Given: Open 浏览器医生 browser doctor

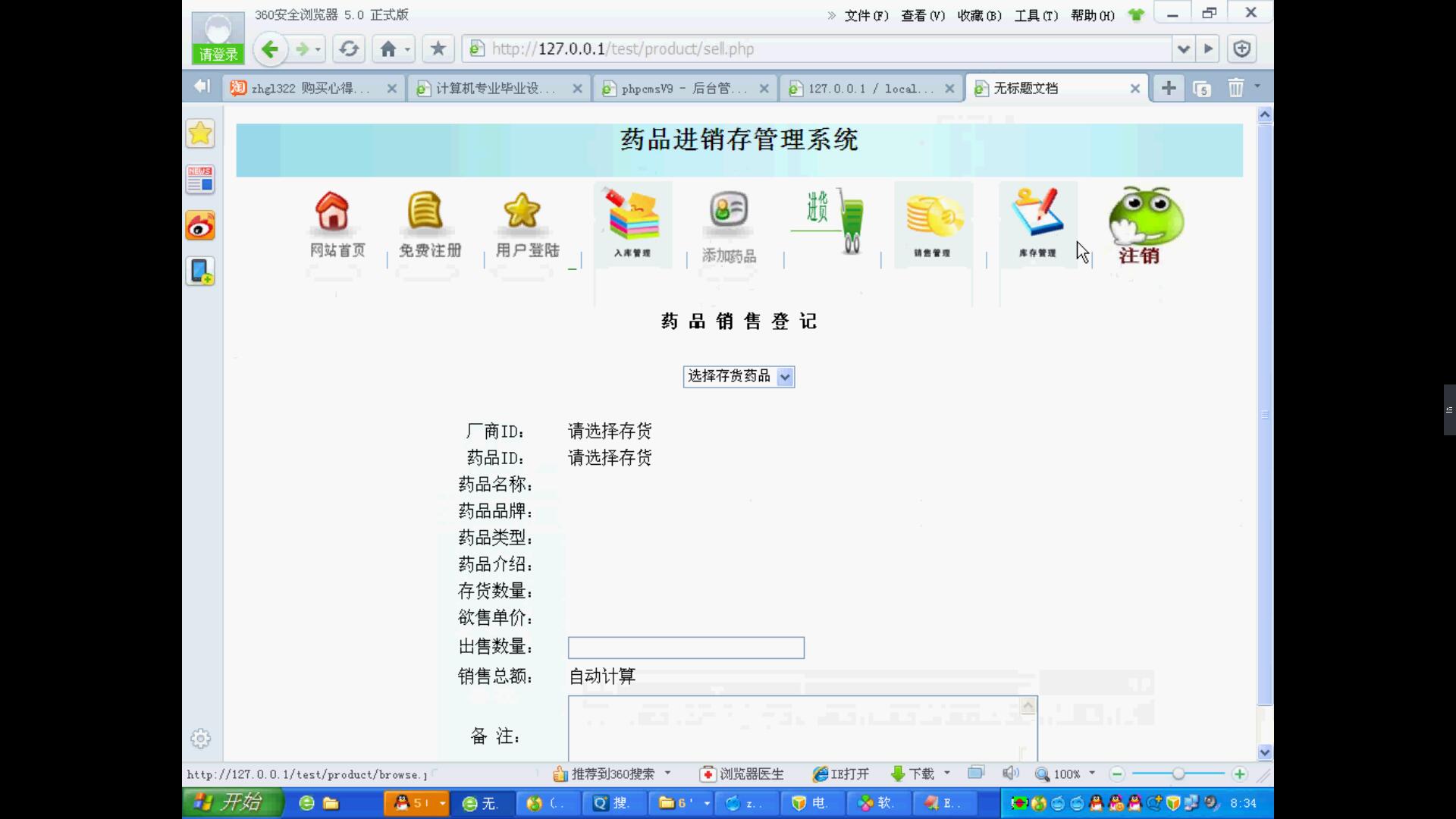Looking at the screenshot, I should click(742, 774).
